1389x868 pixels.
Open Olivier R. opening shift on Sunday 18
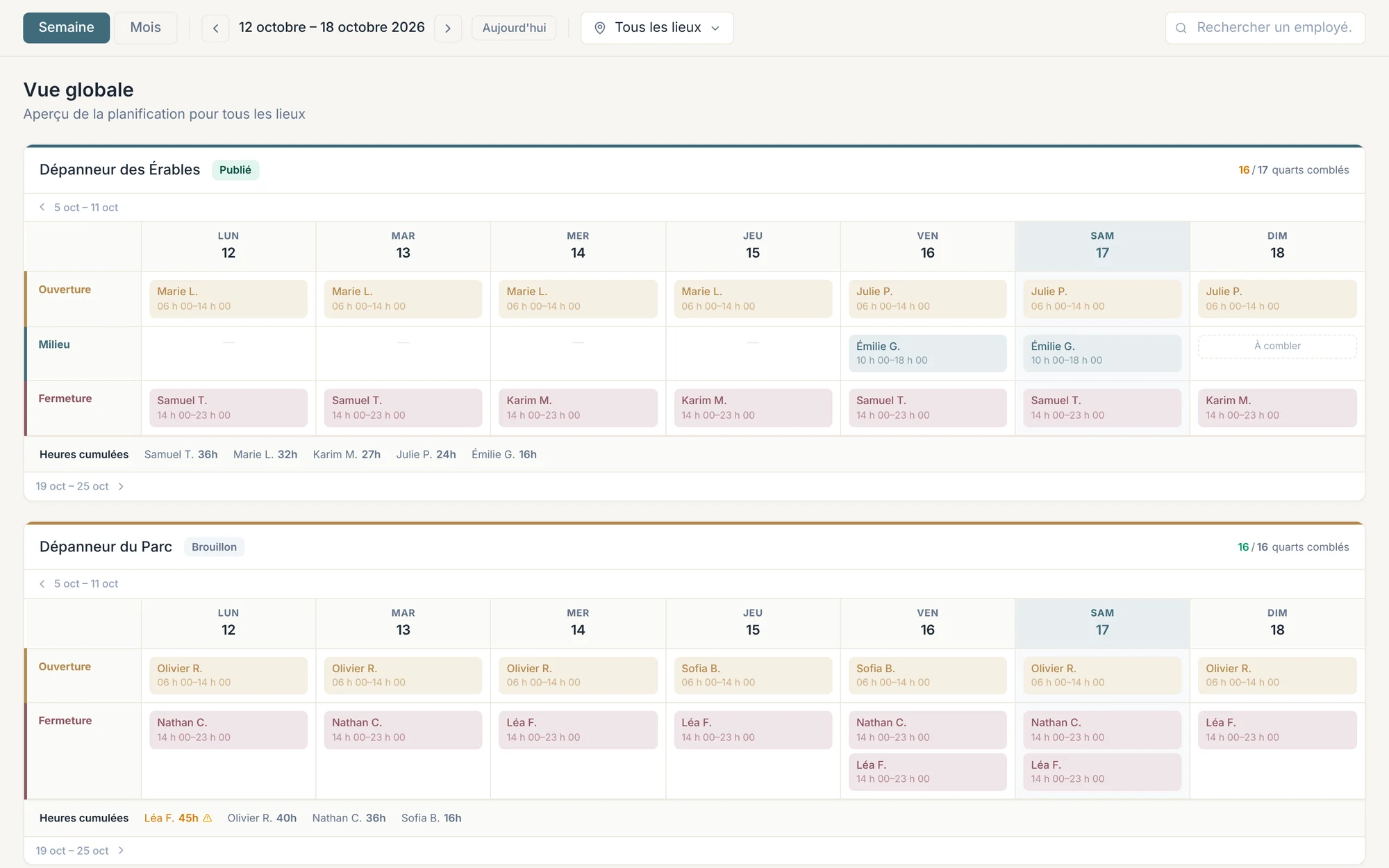[x=1277, y=676]
